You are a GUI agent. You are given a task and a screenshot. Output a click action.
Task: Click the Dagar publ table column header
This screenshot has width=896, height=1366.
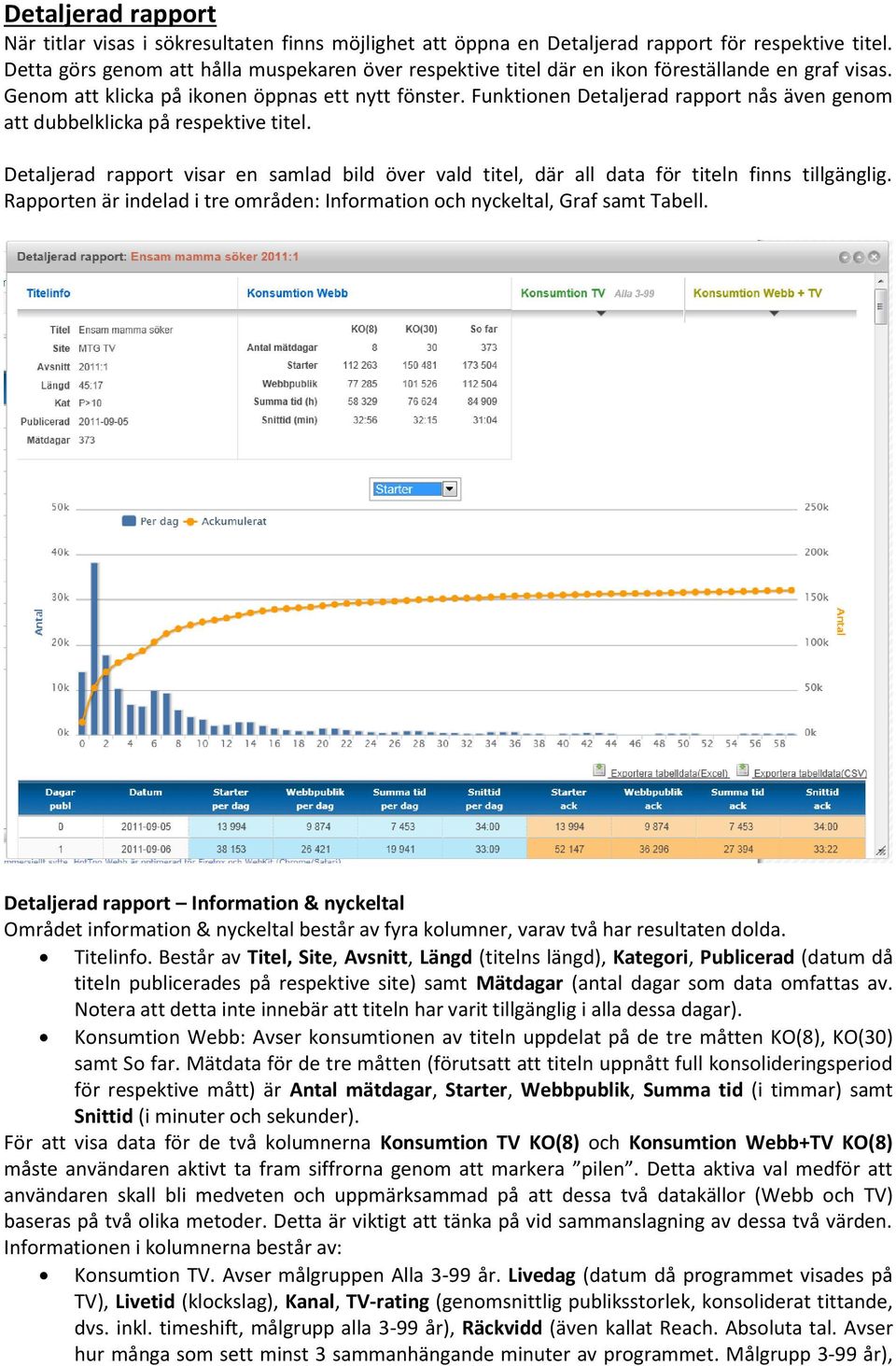point(61,799)
